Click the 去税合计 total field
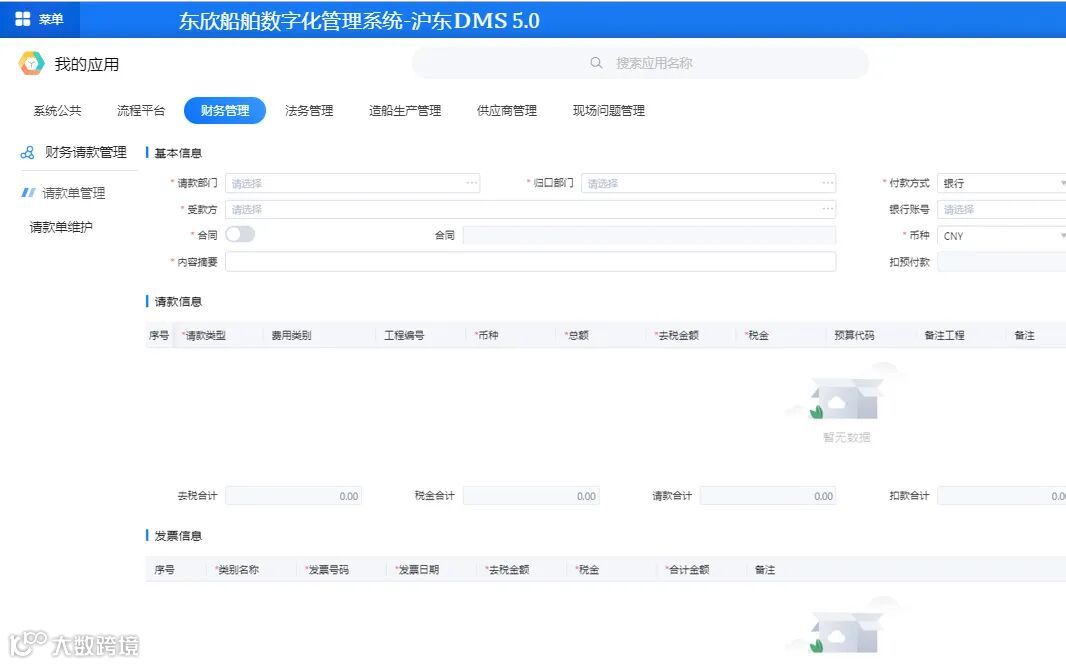The image size is (1066, 665). coord(293,496)
